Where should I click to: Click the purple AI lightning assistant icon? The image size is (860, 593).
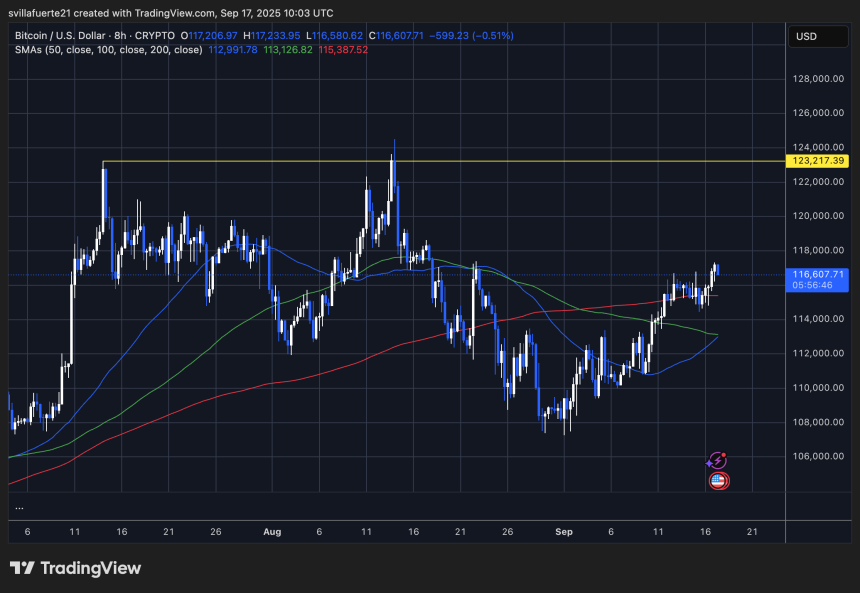(x=716, y=459)
